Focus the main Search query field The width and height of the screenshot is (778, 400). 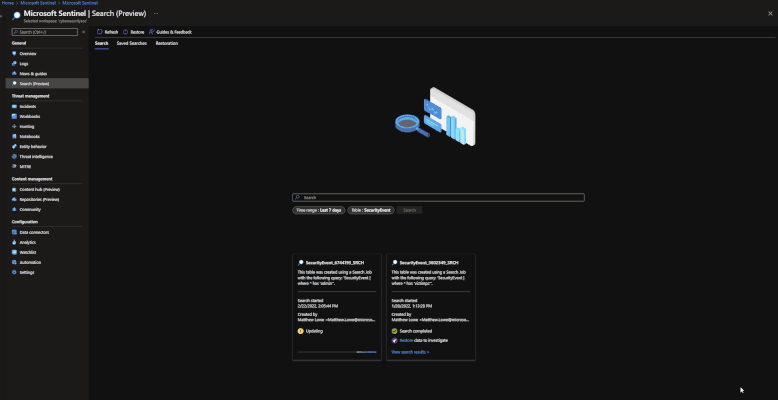click(438, 198)
